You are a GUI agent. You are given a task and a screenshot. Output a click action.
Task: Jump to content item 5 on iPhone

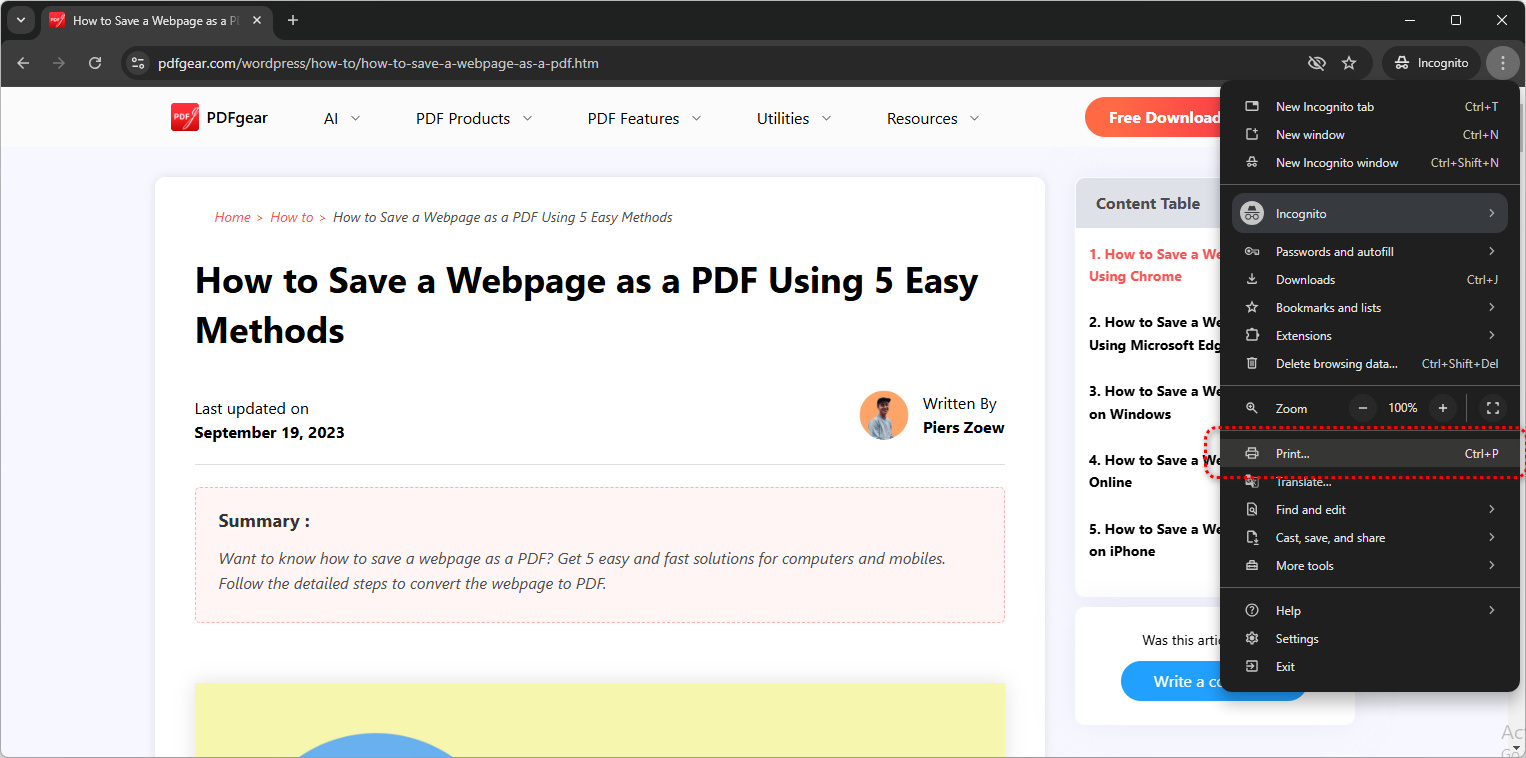tap(1155, 540)
